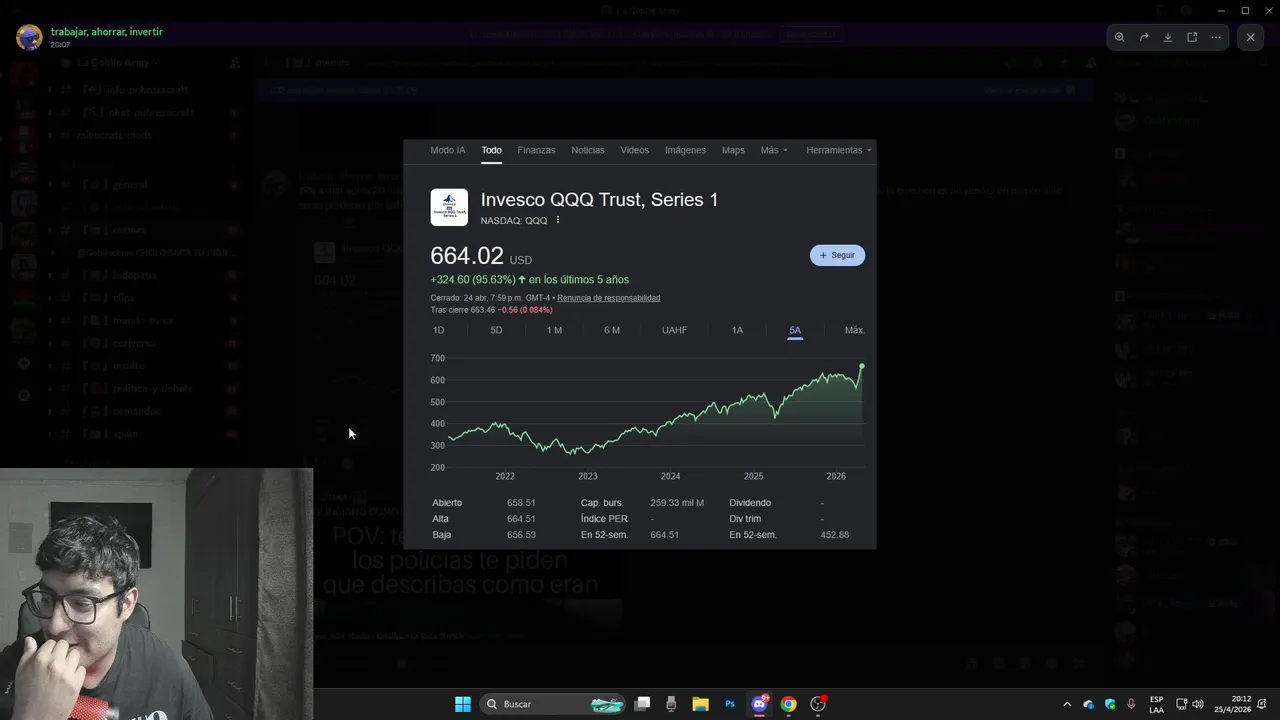Click the Cap. burs. value 259.33 mil M
Viewport: 1280px width, 720px height.
(677, 503)
